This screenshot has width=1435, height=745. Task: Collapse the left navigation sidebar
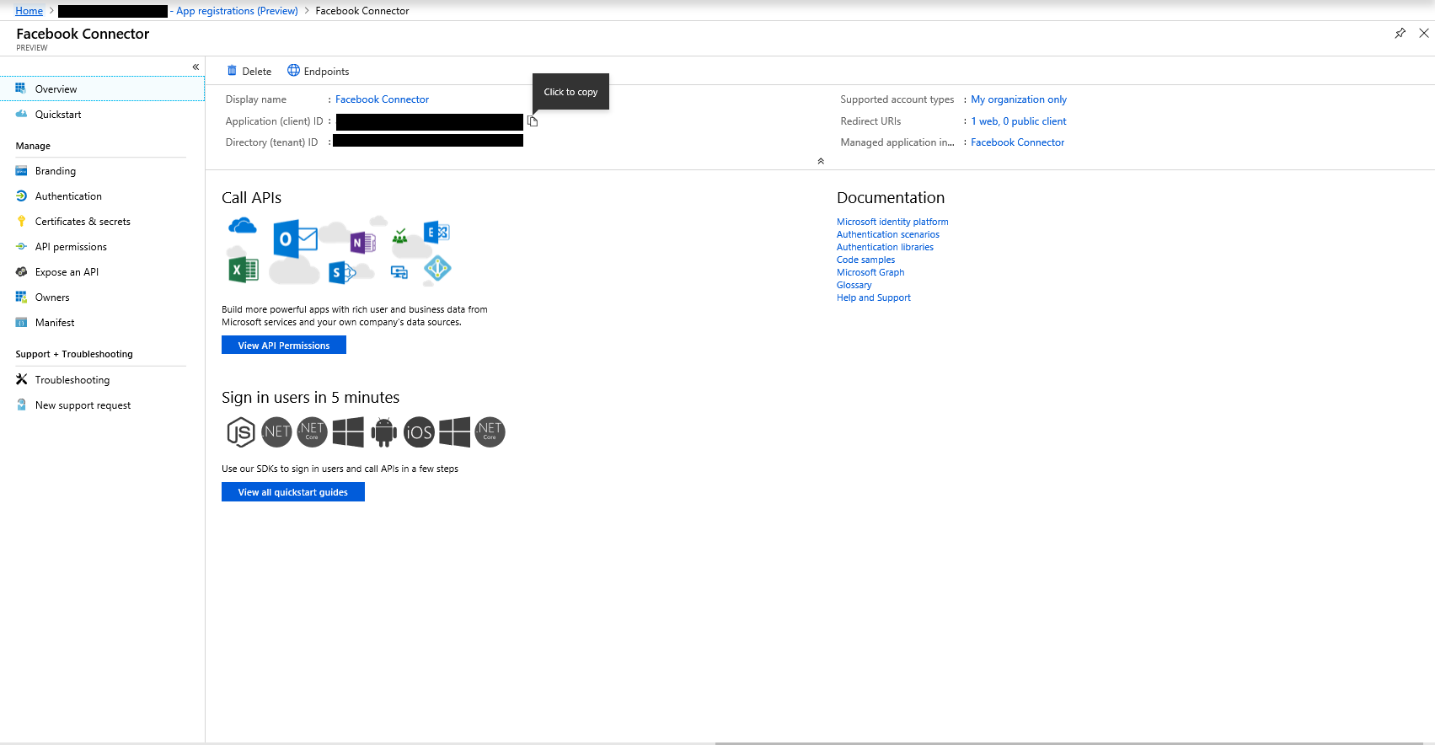click(x=196, y=67)
